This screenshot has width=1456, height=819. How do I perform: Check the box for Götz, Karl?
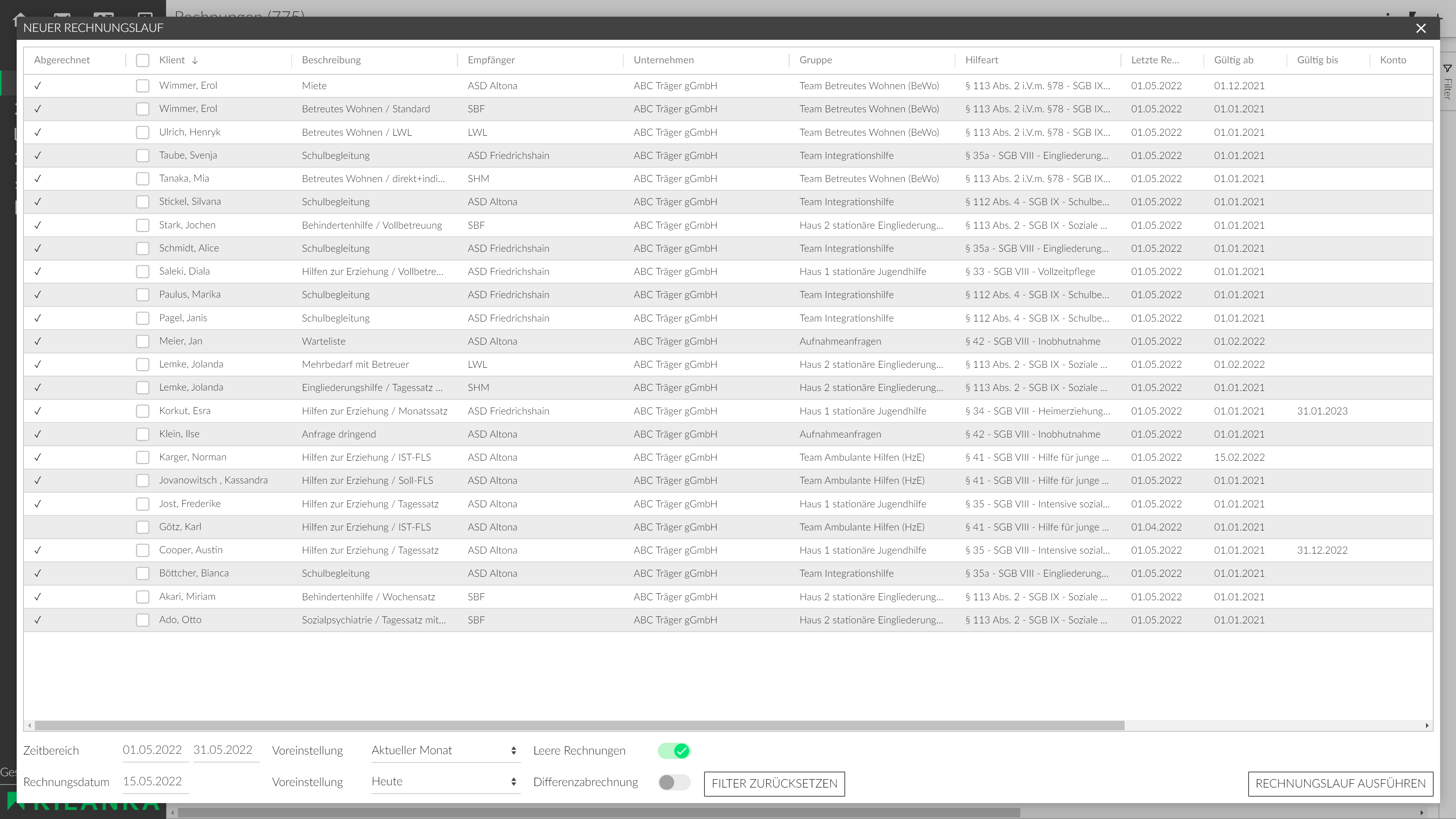pyautogui.click(x=143, y=527)
